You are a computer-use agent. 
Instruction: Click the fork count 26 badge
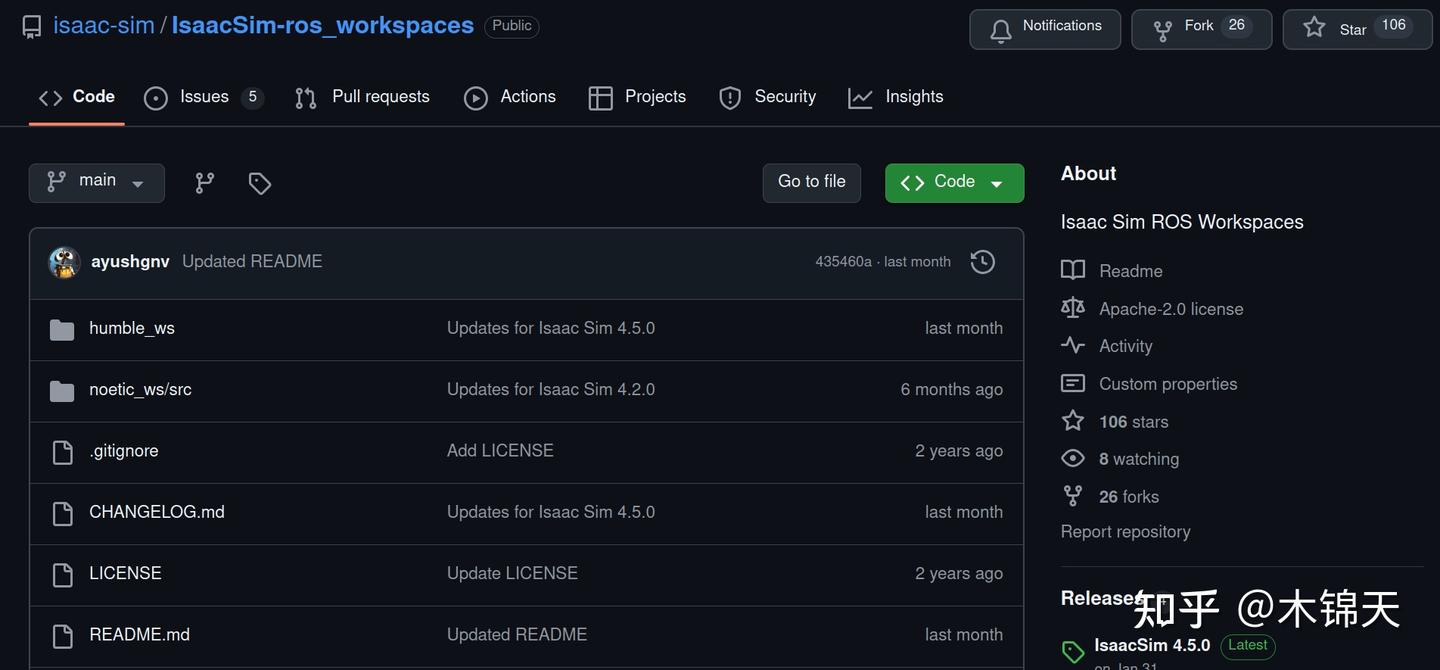coord(1237,26)
